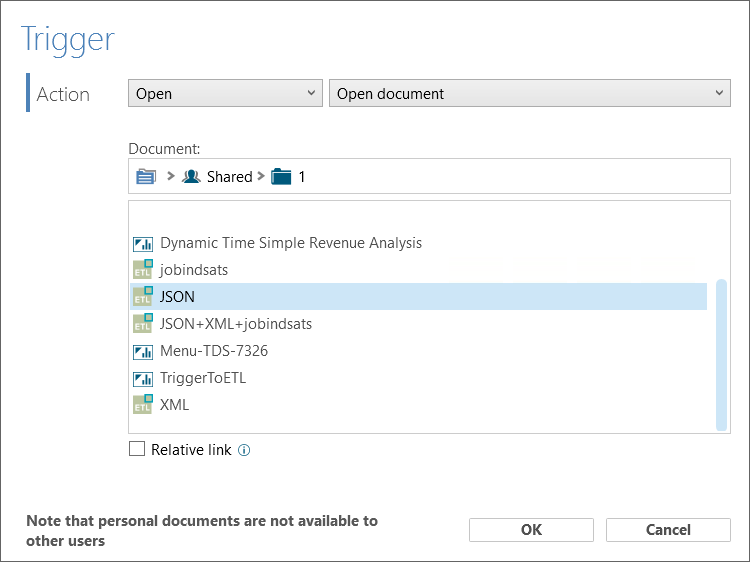Click the Relative link info icon
The image size is (750, 562).
click(244, 450)
